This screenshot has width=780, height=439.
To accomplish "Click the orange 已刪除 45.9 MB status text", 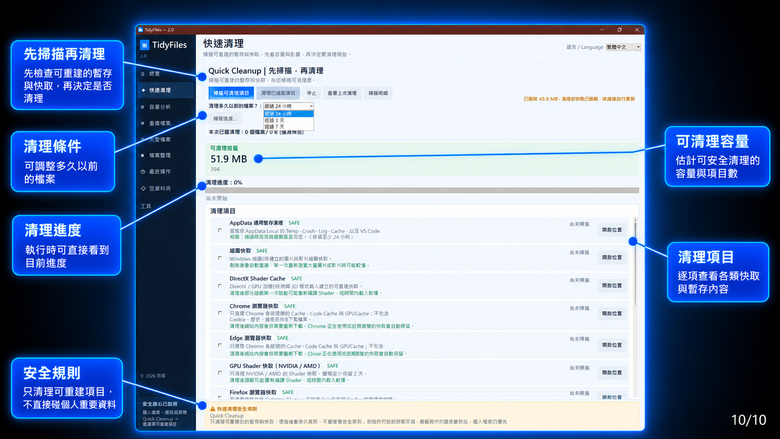I will click(579, 99).
